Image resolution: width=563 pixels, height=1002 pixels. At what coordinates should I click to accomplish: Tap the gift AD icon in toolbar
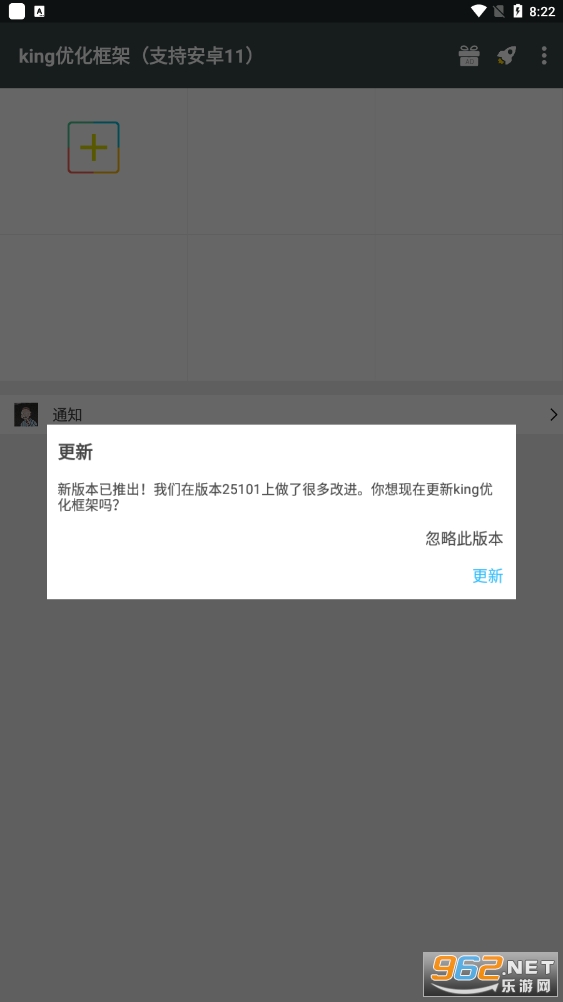tap(469, 56)
